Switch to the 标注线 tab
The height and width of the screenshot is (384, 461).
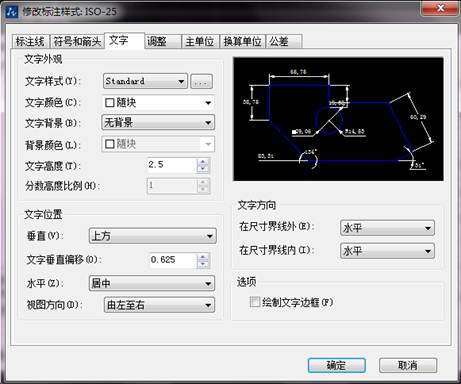click(30, 42)
